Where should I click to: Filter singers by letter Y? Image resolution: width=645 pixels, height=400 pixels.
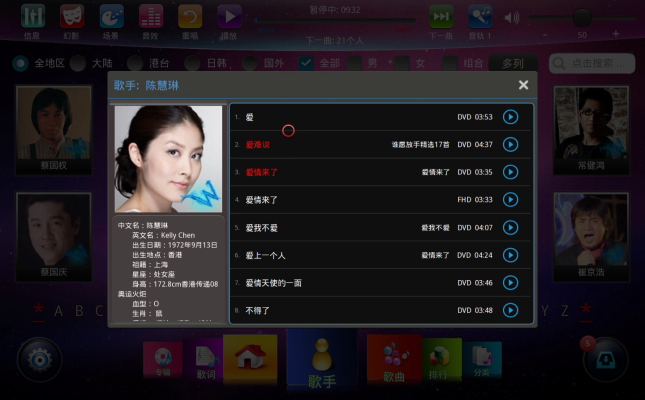pos(545,311)
